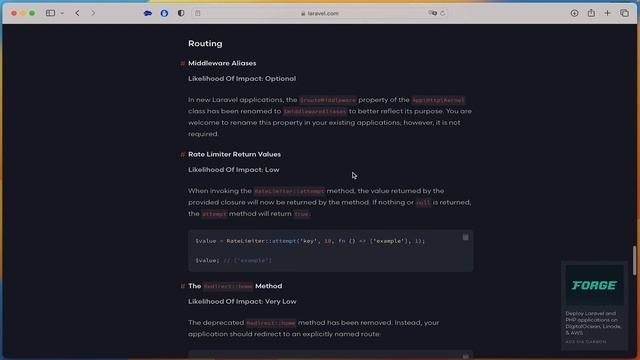Click the $middlewareAliases inline code

[x=315, y=111]
